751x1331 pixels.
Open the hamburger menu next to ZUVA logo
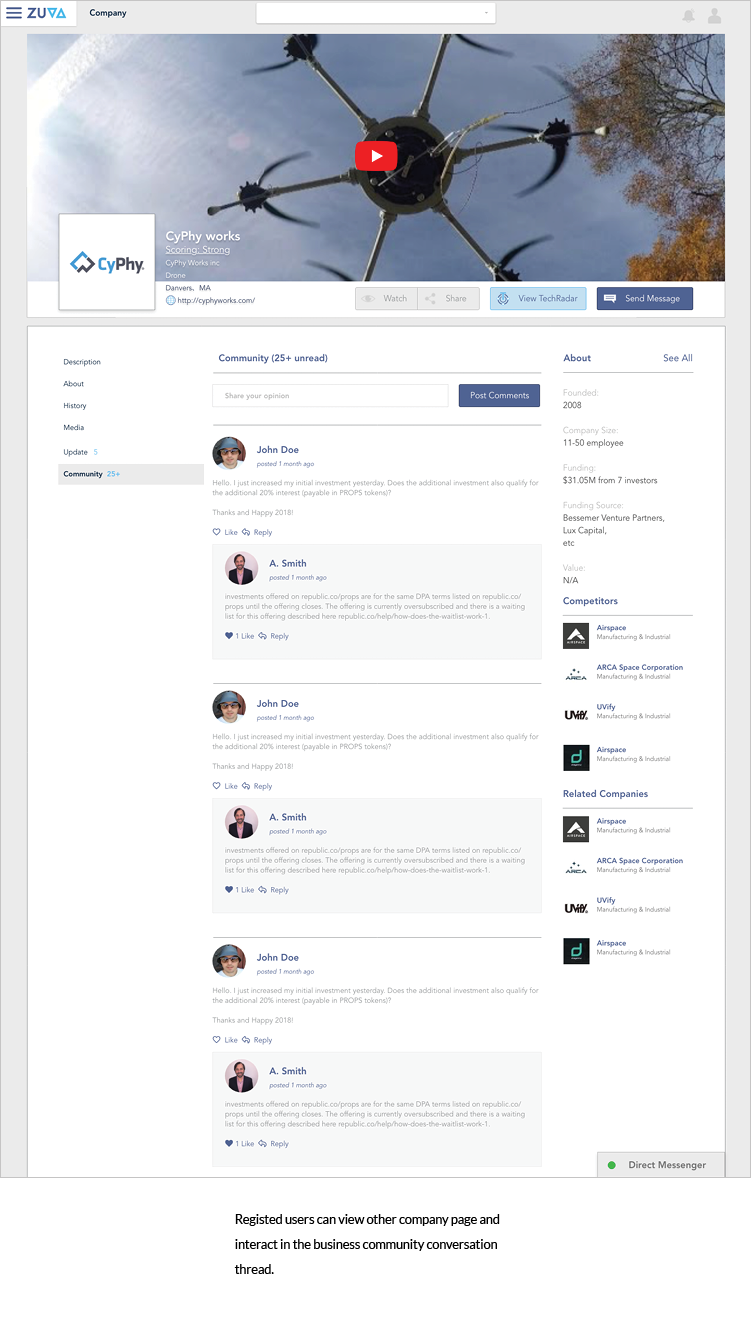[14, 13]
